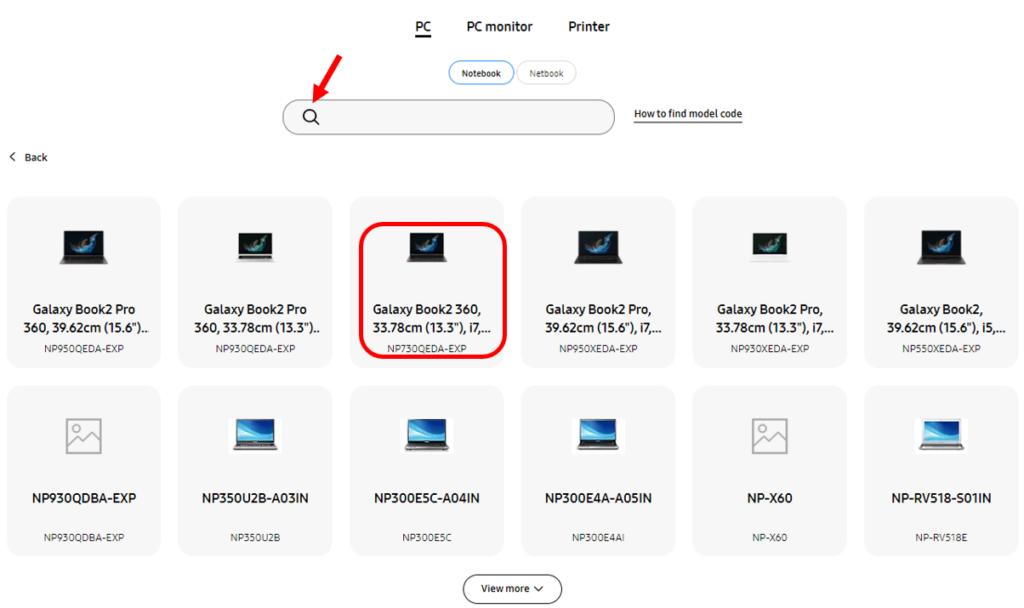
Task: Click laptop image of Galaxy Book2 NP550XEDA
Action: click(941, 247)
